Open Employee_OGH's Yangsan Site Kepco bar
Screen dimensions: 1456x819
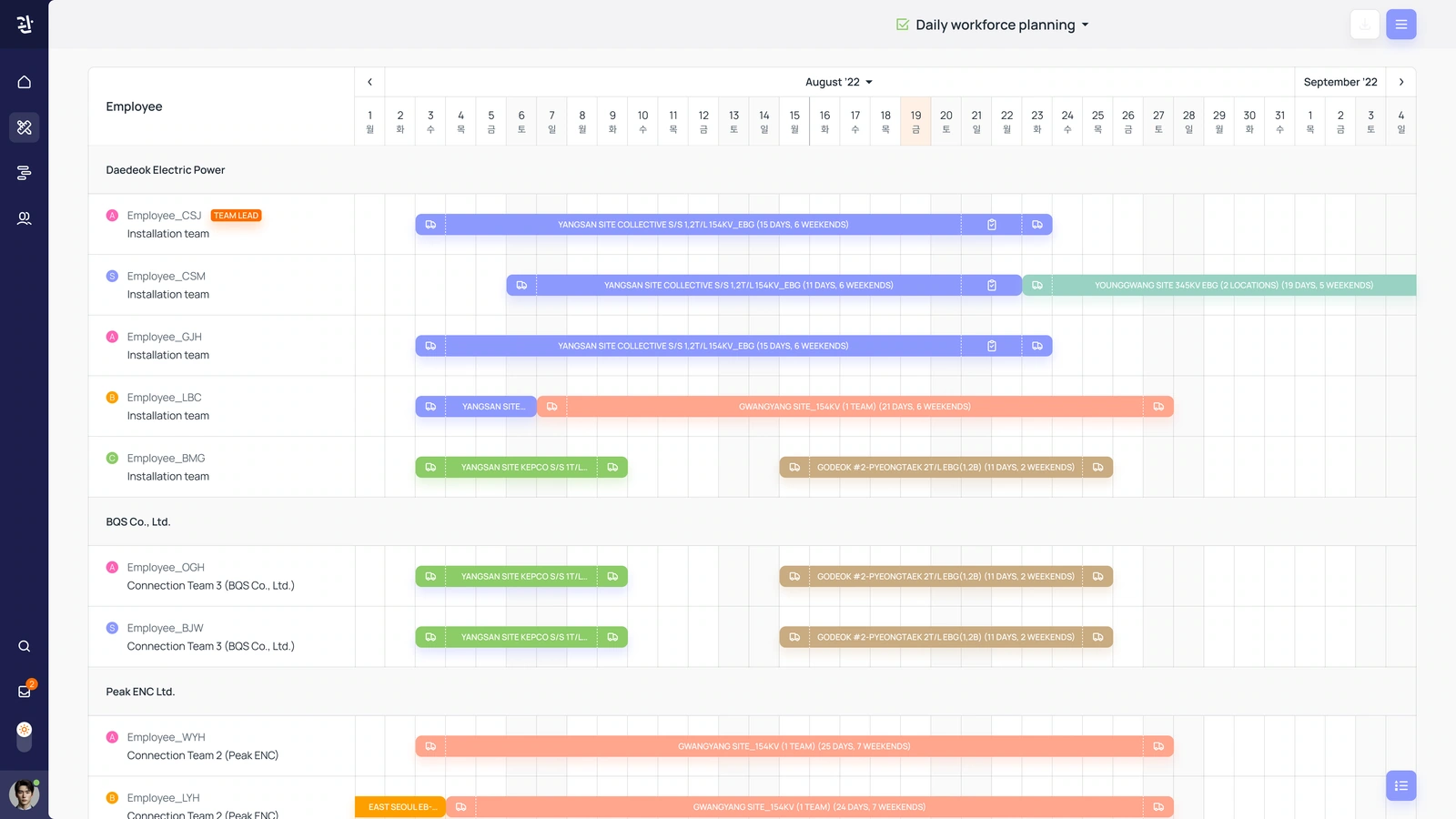[x=521, y=577]
